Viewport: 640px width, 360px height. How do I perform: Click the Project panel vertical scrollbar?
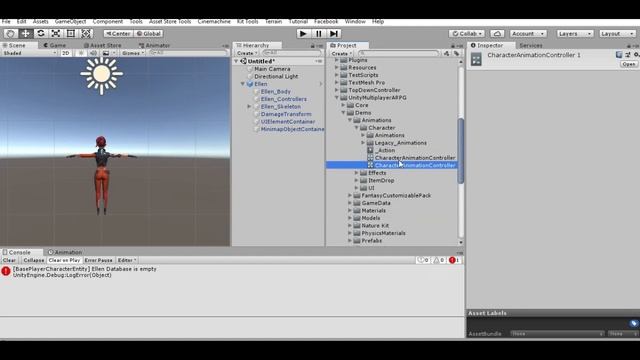(x=461, y=151)
